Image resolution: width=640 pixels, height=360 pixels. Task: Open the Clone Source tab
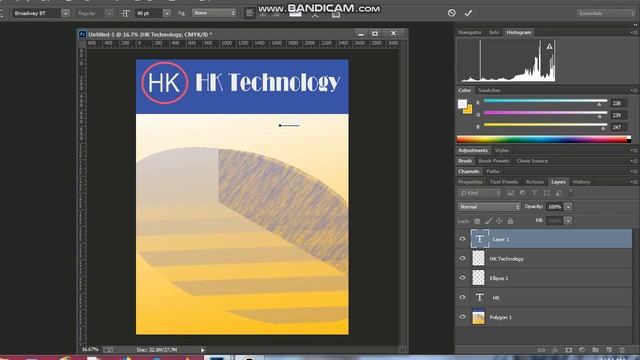point(532,161)
